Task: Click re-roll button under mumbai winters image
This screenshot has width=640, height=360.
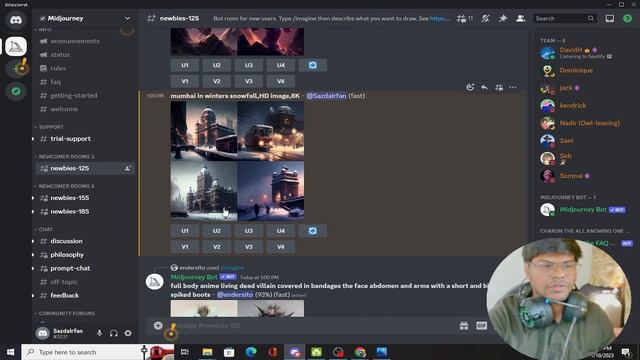Action: pyautogui.click(x=313, y=231)
